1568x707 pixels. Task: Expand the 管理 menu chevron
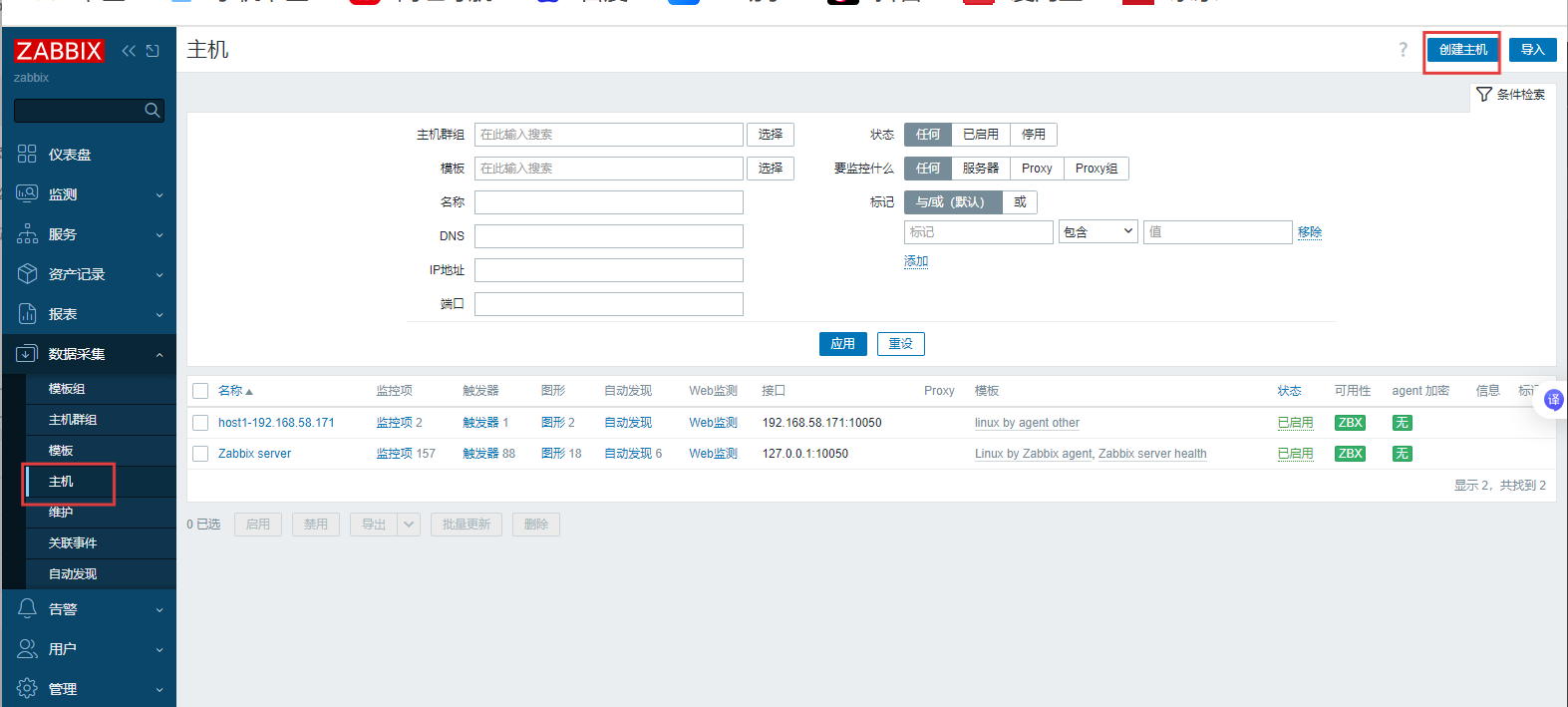point(159,690)
